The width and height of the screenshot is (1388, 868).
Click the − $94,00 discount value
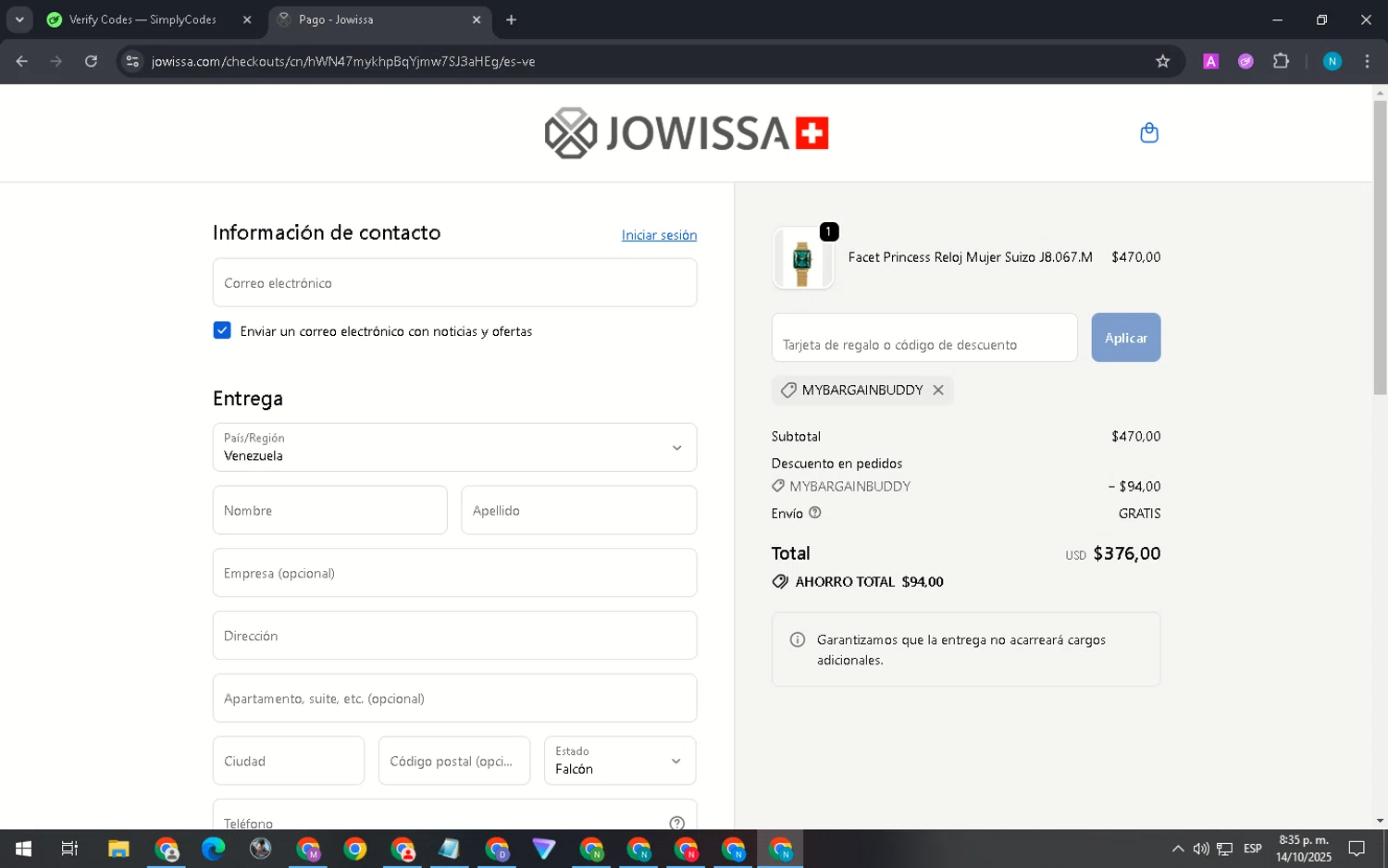click(1134, 487)
